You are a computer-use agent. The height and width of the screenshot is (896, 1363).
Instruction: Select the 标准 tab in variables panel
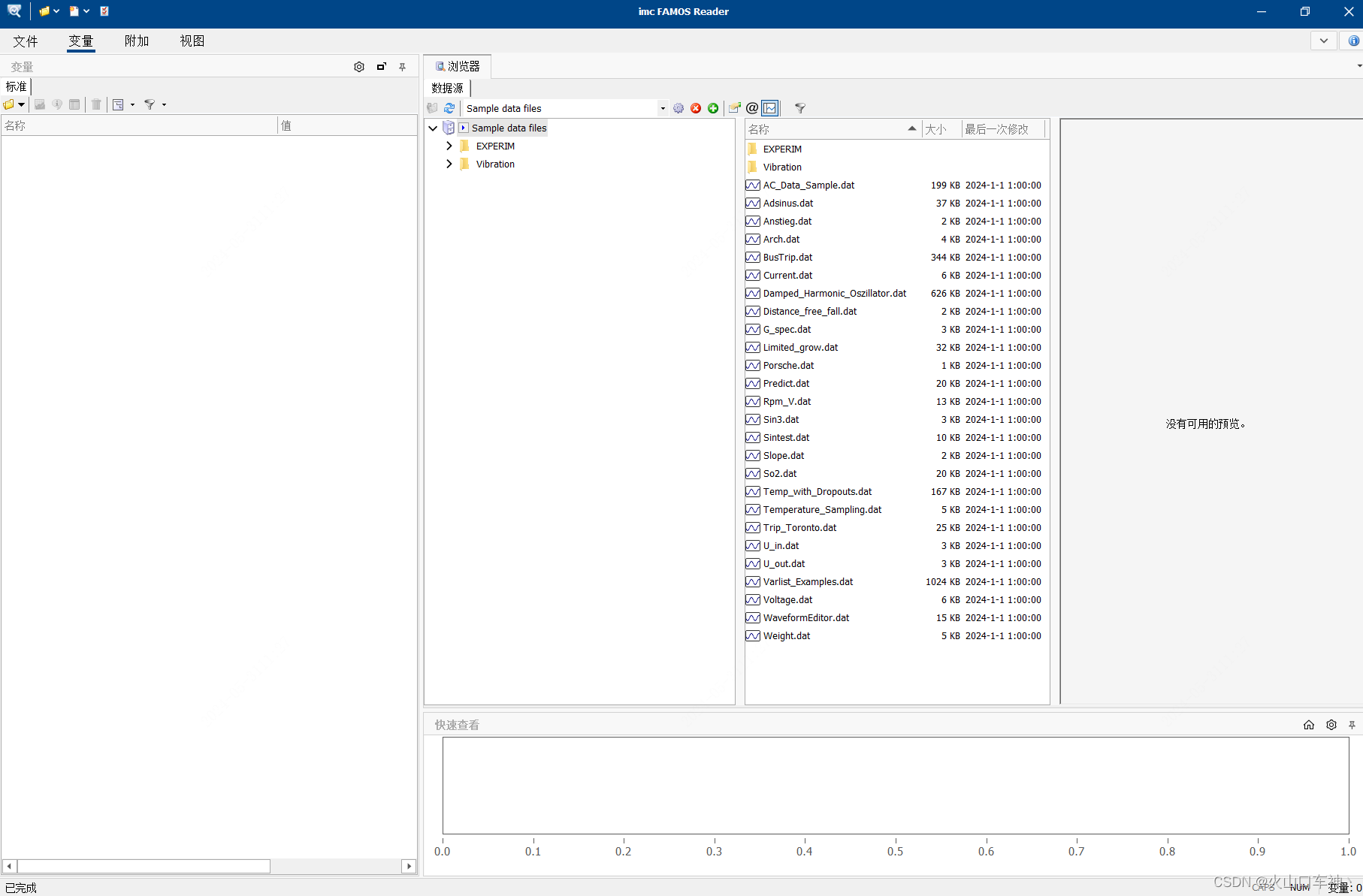point(16,86)
